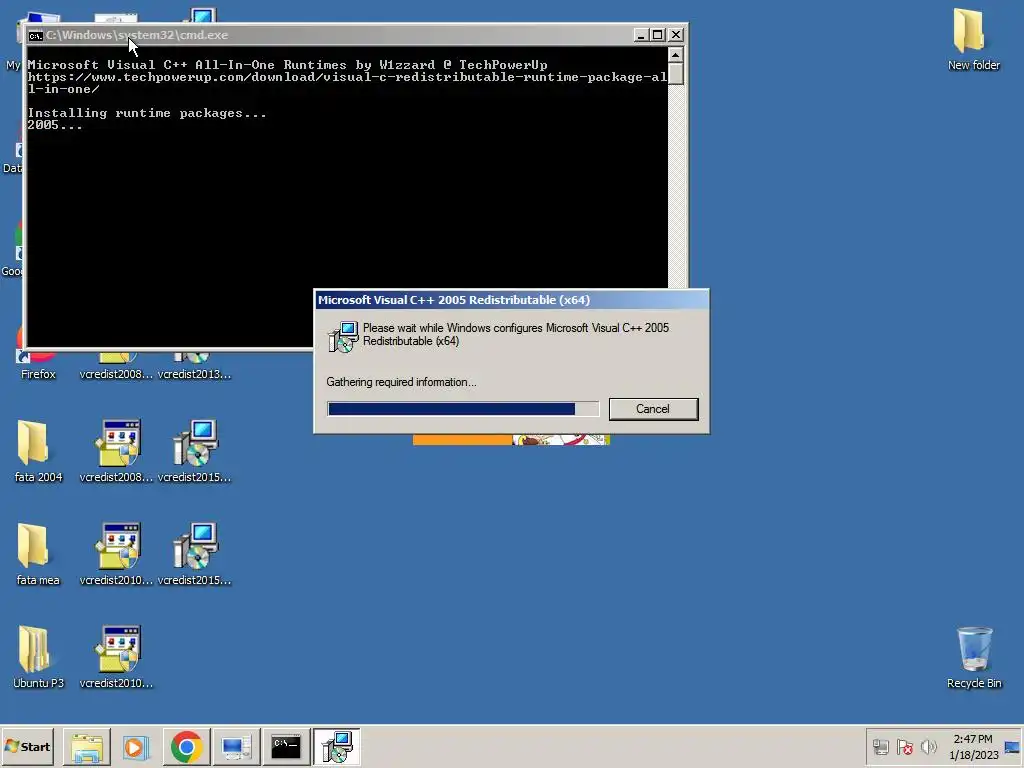
Task: Click the installer progress bar
Action: [x=463, y=409]
